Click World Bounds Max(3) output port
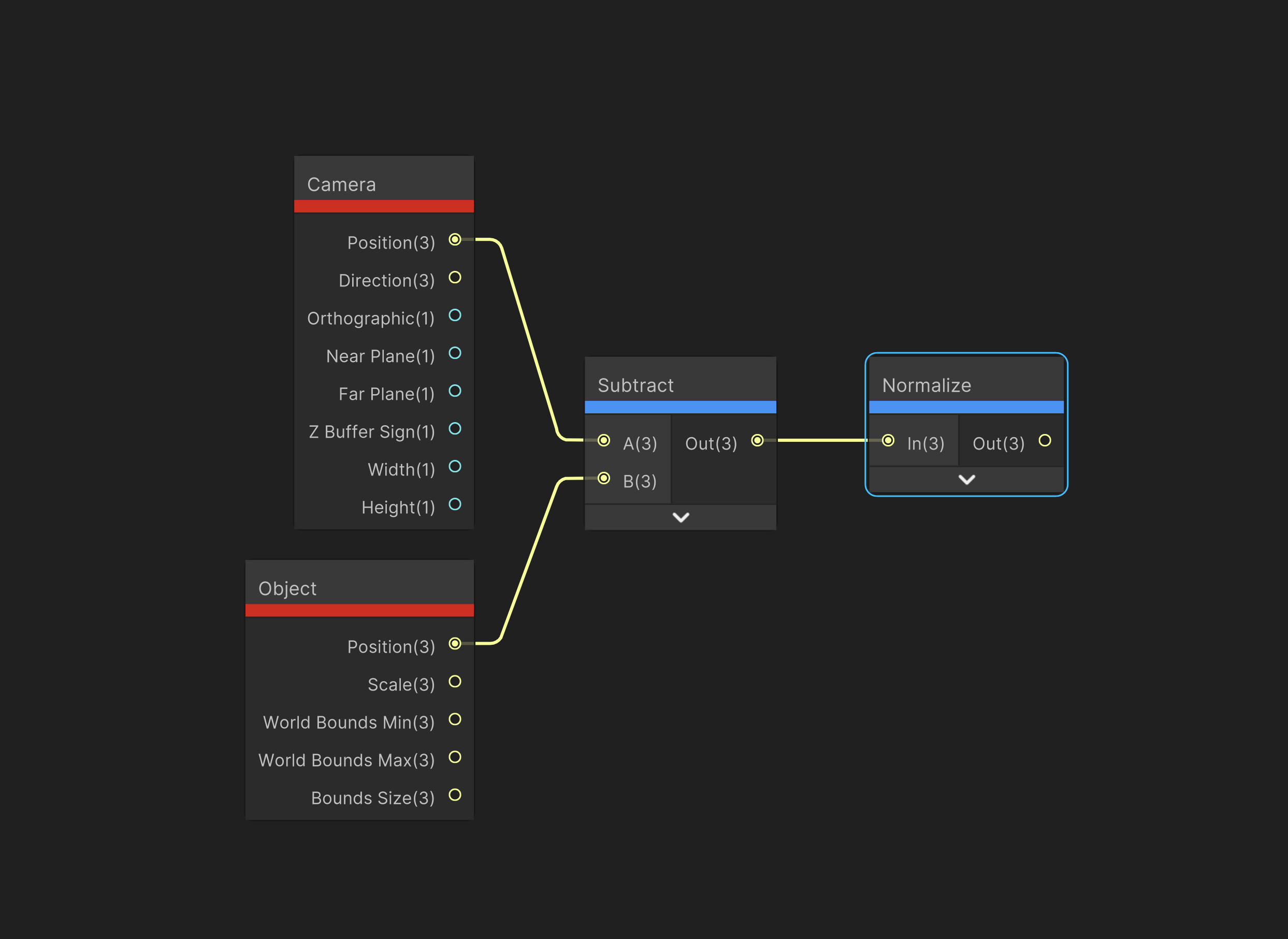 coord(455,757)
